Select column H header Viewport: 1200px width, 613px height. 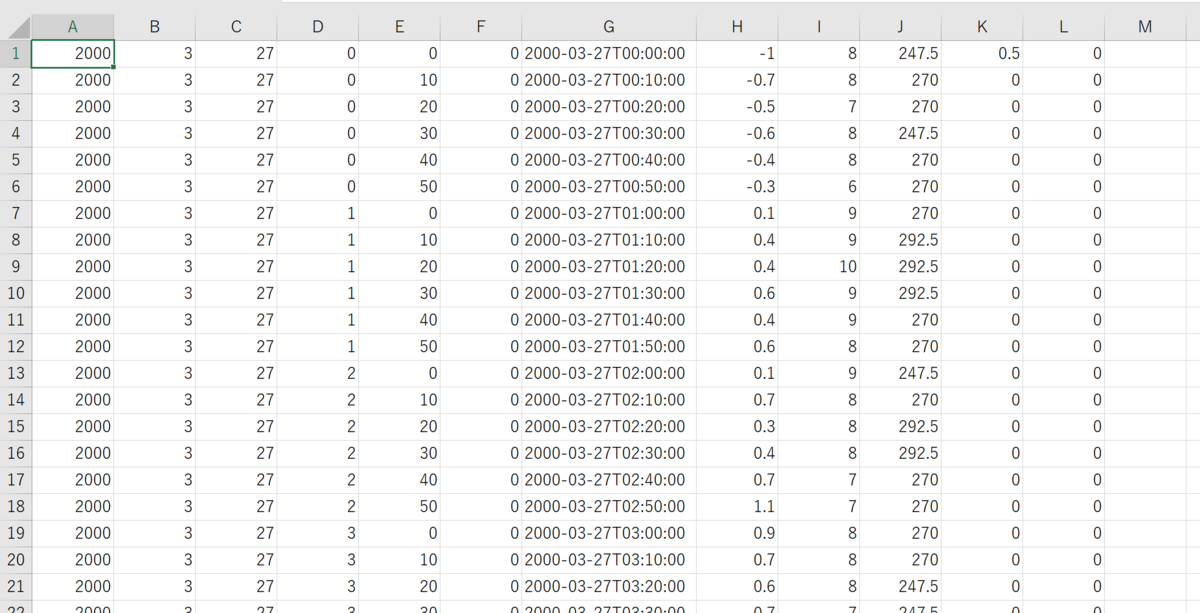(737, 27)
